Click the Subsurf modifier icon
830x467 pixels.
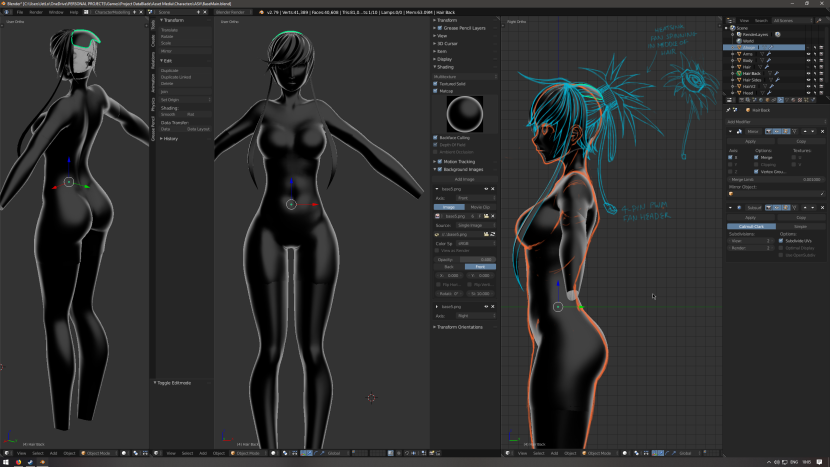737,207
